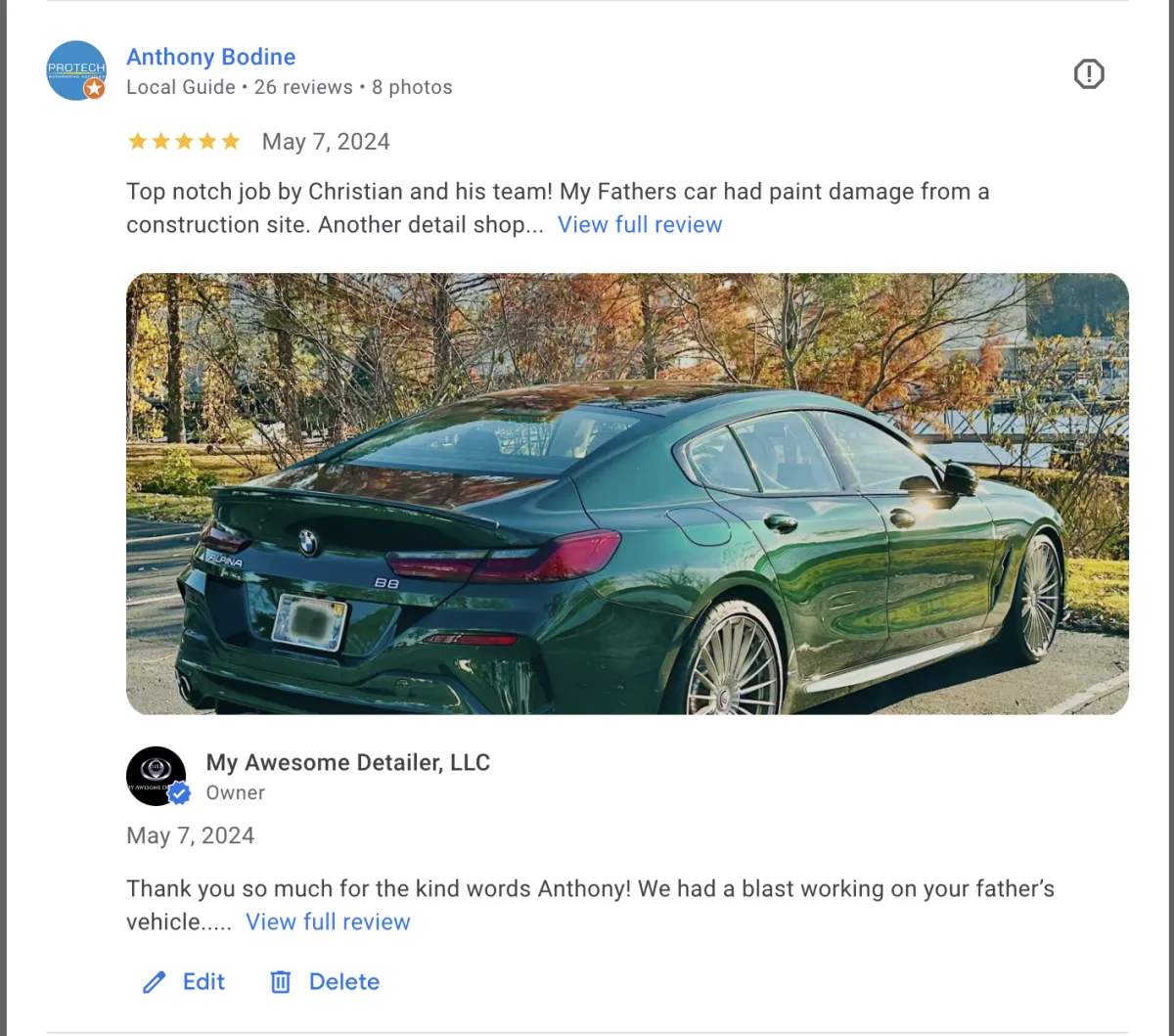Click the flag review exclamation icon
Screen dimensions: 1174x1036
tap(1089, 73)
